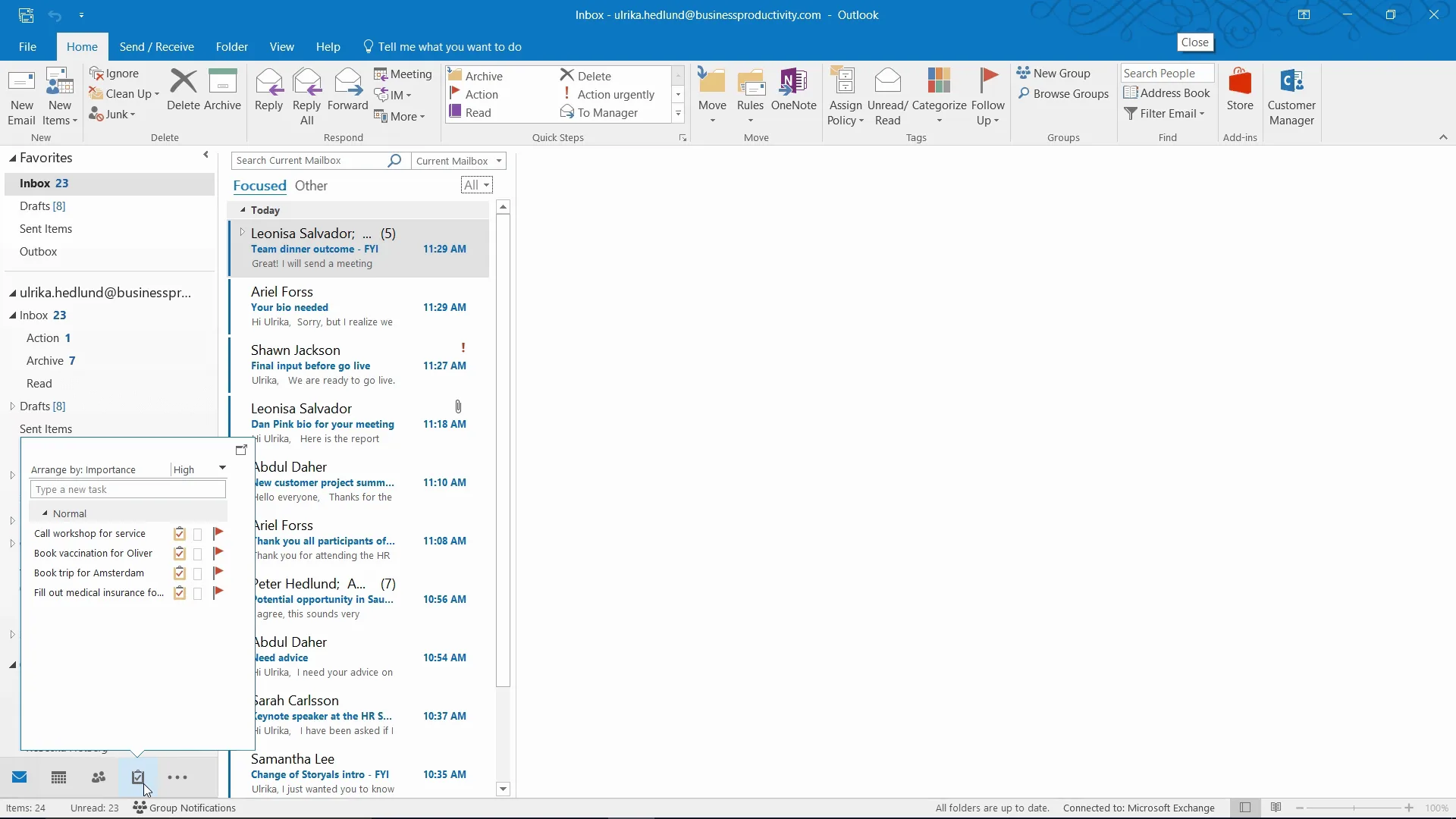This screenshot has height=819, width=1456.
Task: Toggle flag on 'Fill out medical insurance'
Action: (218, 592)
